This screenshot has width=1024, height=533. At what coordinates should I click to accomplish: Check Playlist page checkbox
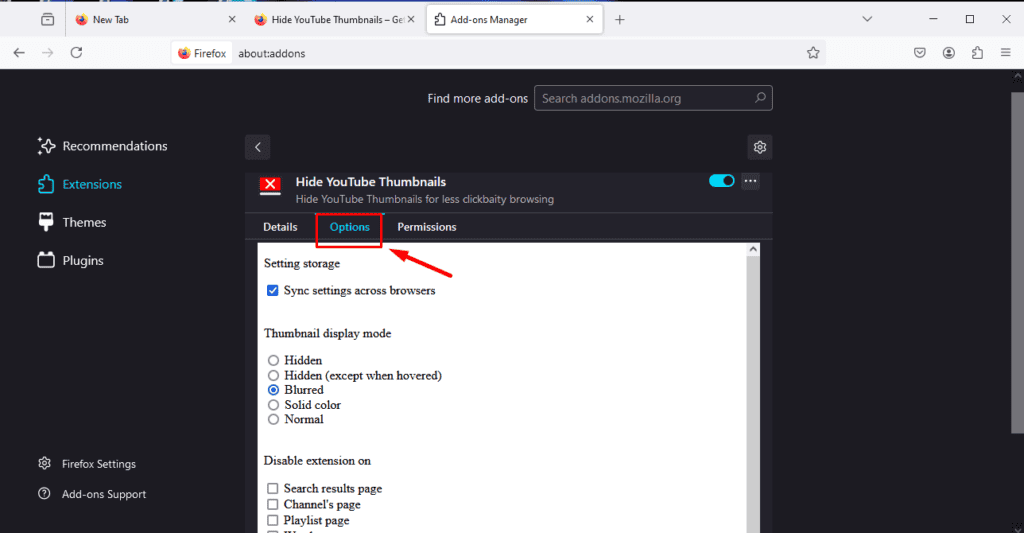[272, 521]
